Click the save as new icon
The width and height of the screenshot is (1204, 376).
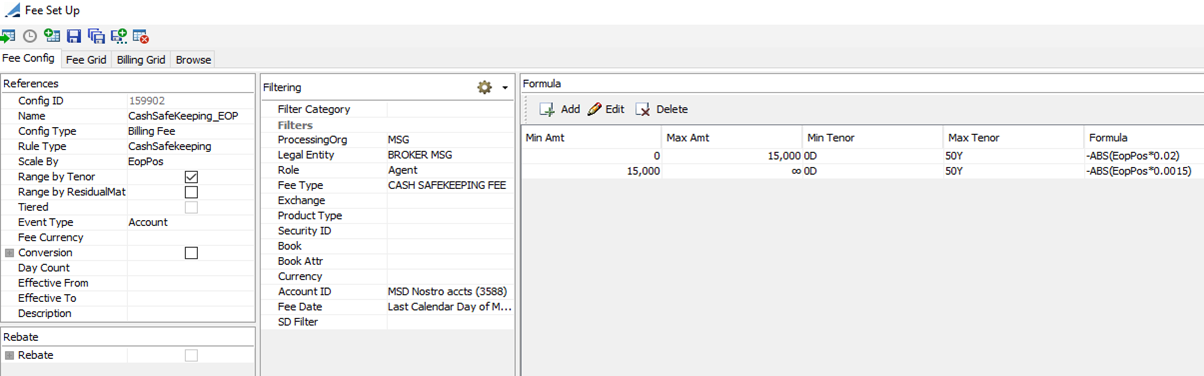[x=119, y=36]
